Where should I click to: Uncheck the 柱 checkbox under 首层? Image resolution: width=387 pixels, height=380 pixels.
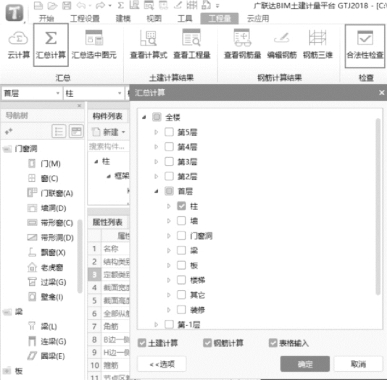pyautogui.click(x=181, y=206)
